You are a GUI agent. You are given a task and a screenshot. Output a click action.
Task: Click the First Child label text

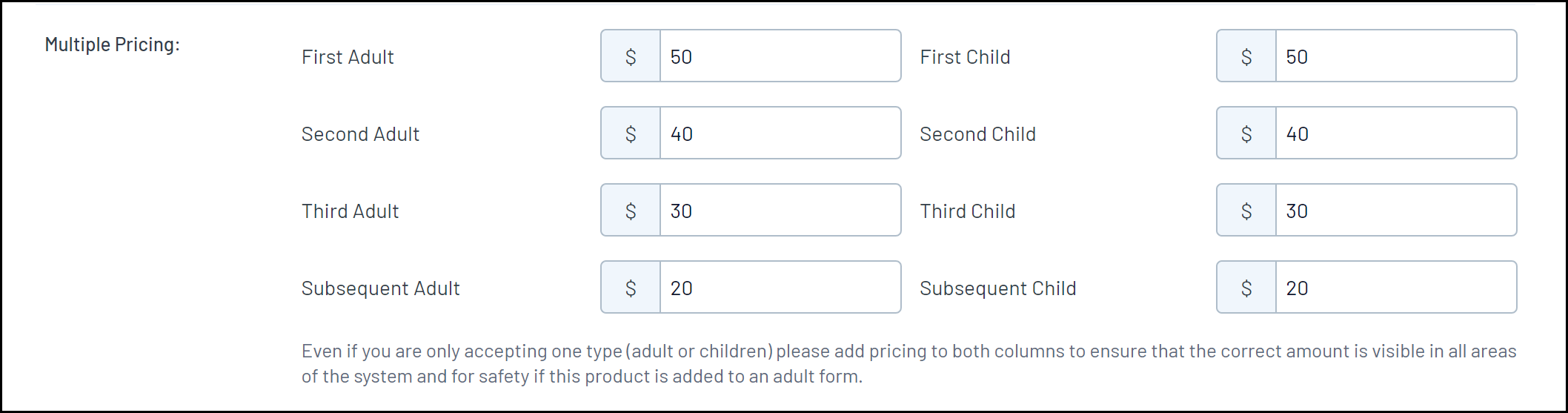pos(965,57)
